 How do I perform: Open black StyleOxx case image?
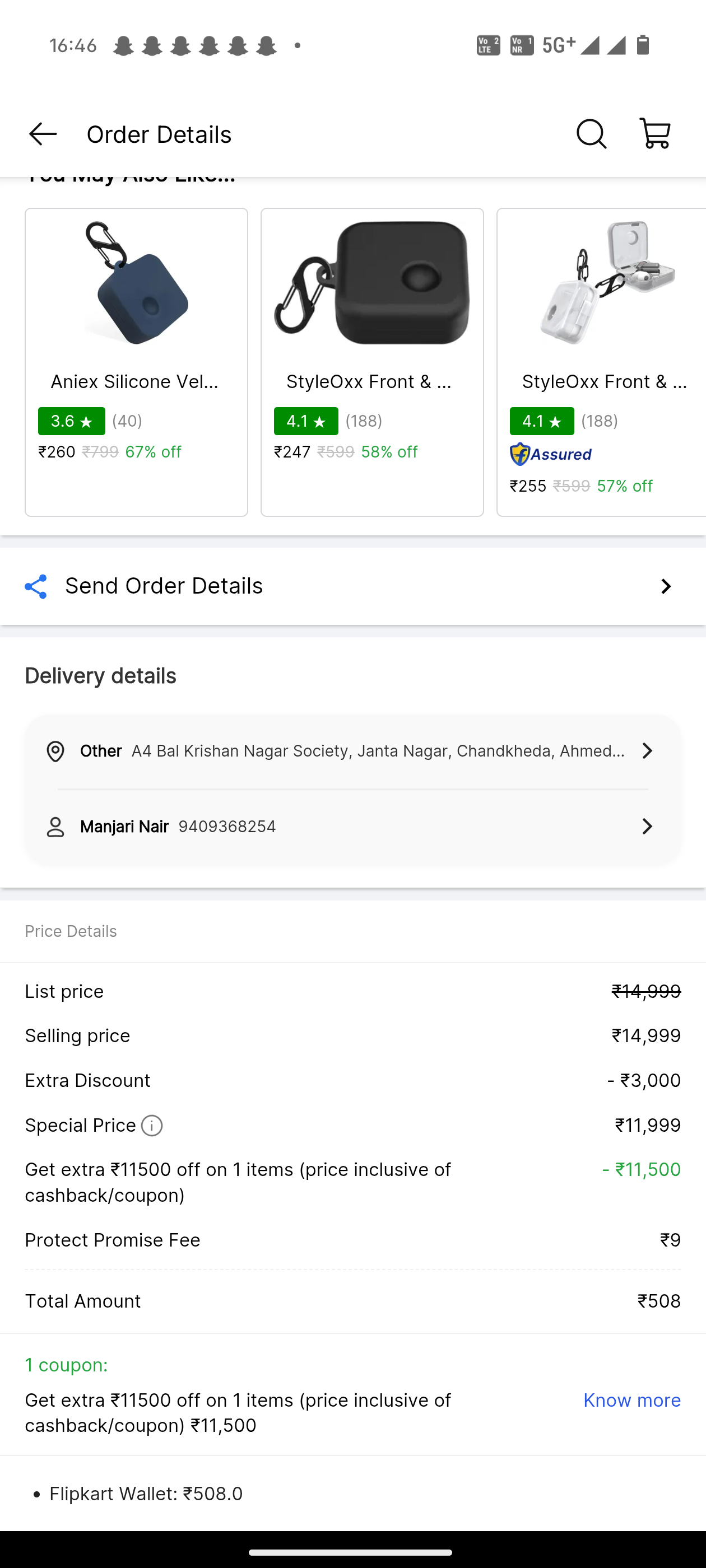[x=372, y=283]
